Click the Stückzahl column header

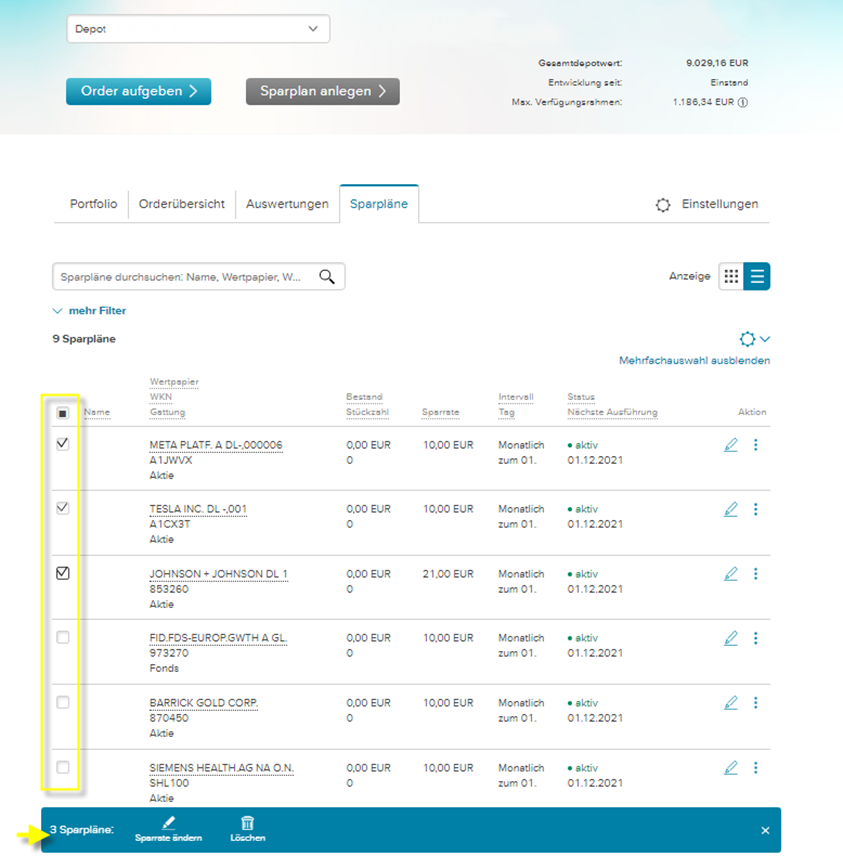coord(367,412)
